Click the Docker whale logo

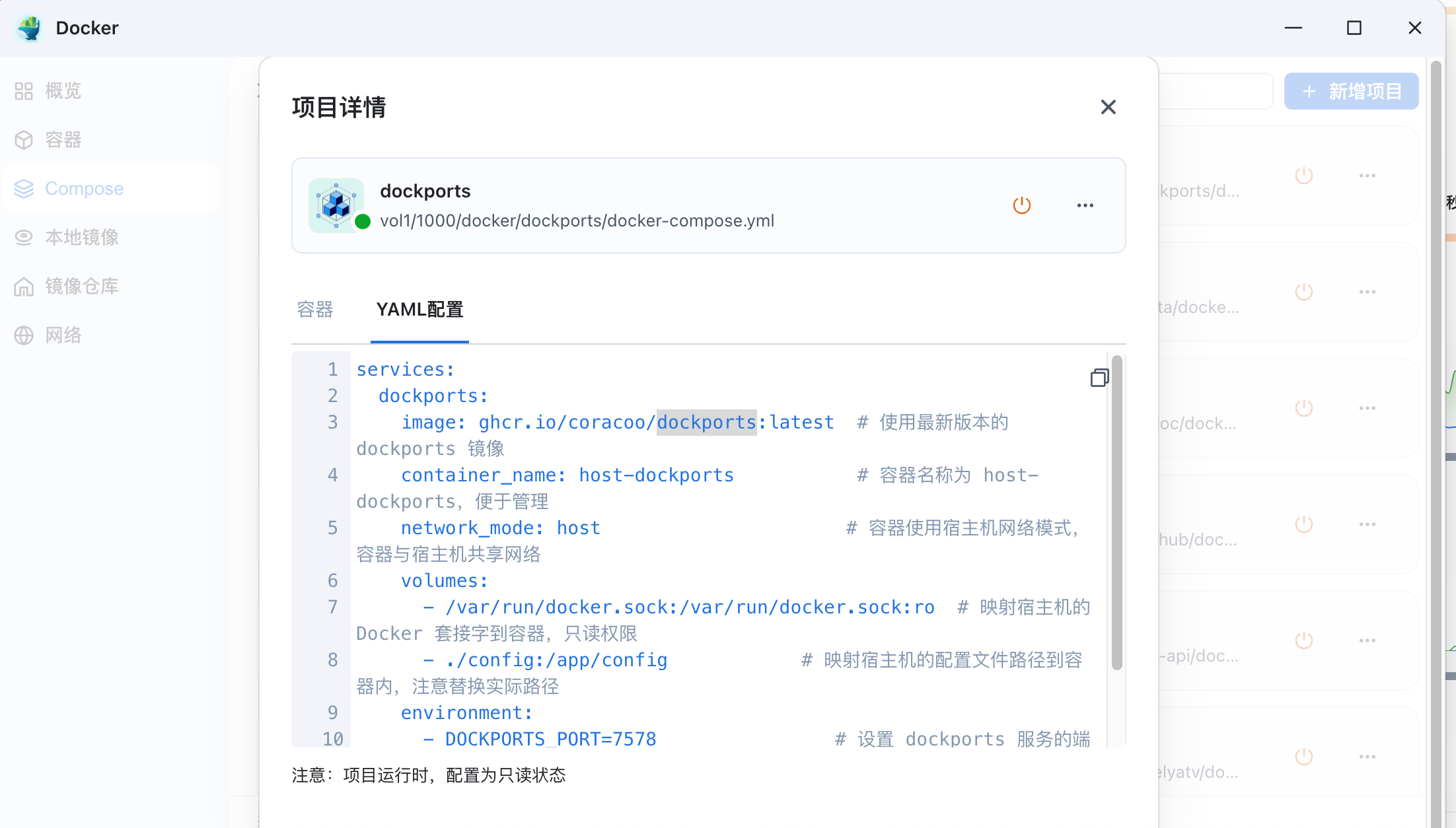[x=28, y=28]
